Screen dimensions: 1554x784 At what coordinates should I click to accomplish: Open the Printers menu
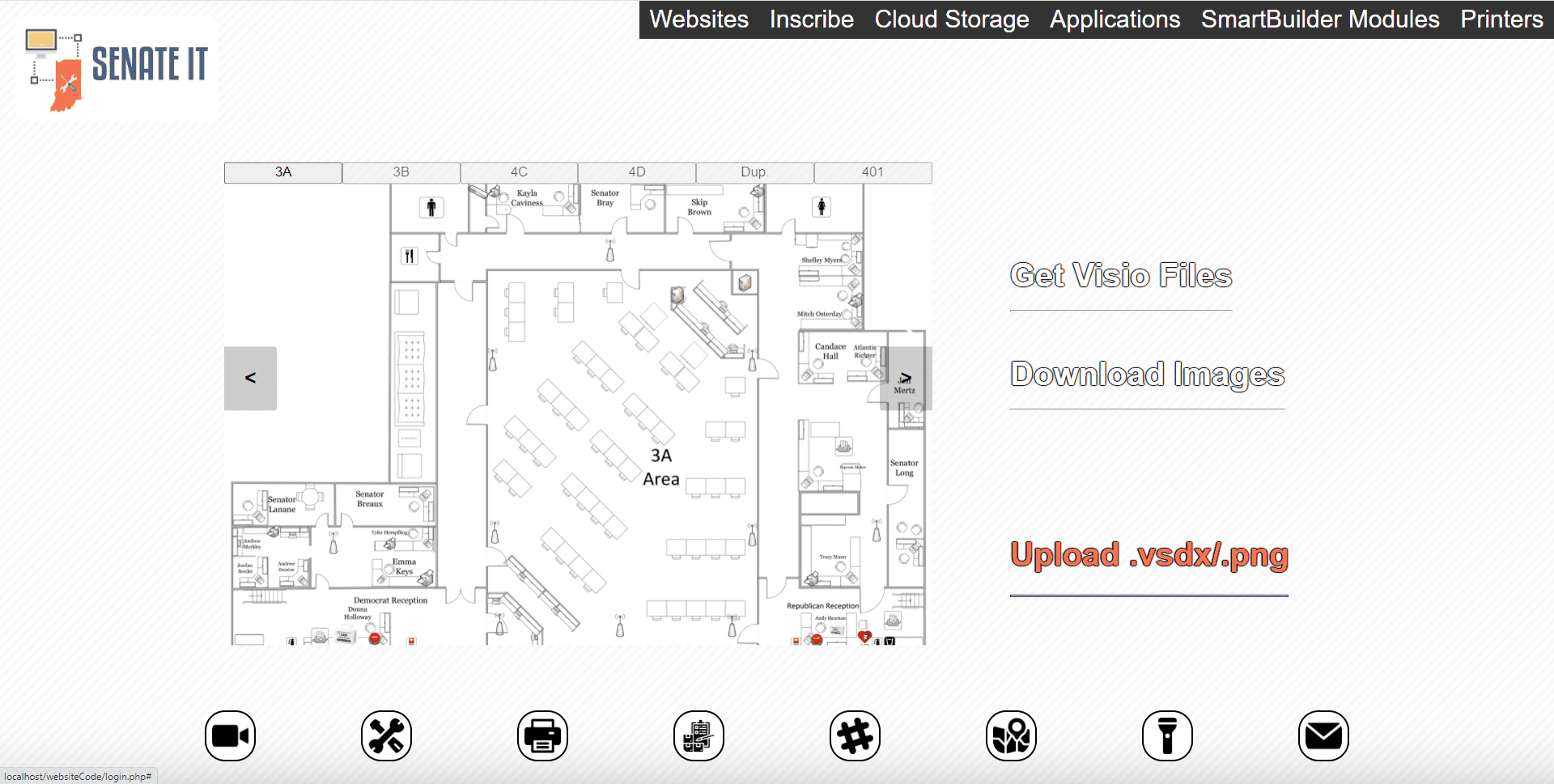pos(1502,19)
